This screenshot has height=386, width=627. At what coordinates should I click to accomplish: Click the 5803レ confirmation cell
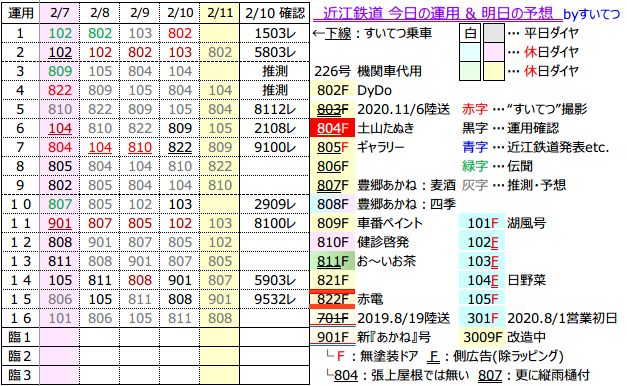click(275, 52)
